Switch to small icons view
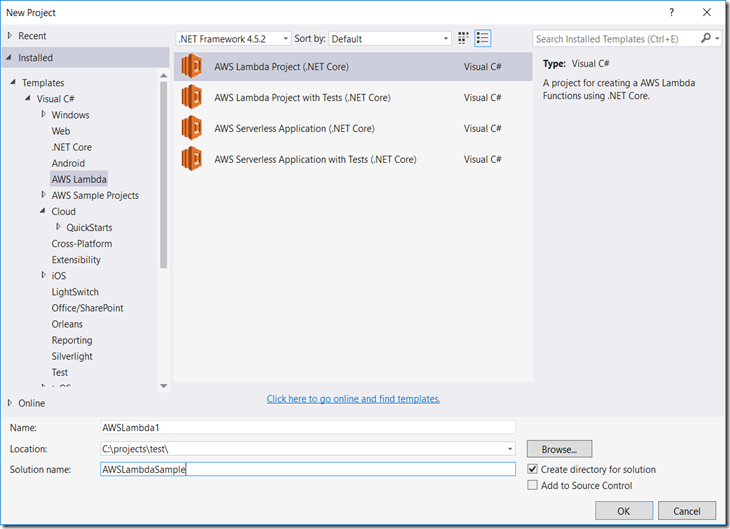 point(463,38)
